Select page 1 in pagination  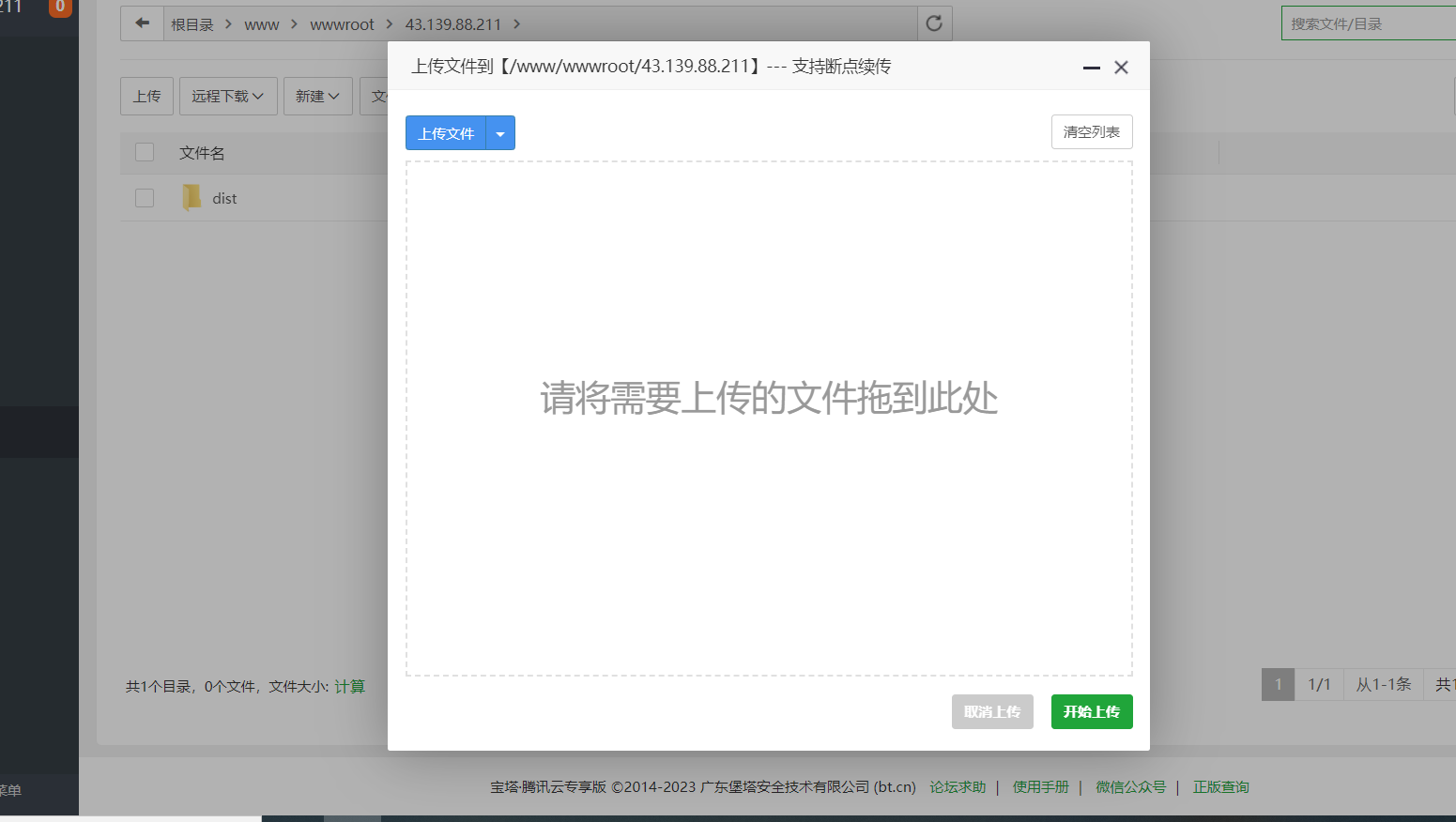1278,684
